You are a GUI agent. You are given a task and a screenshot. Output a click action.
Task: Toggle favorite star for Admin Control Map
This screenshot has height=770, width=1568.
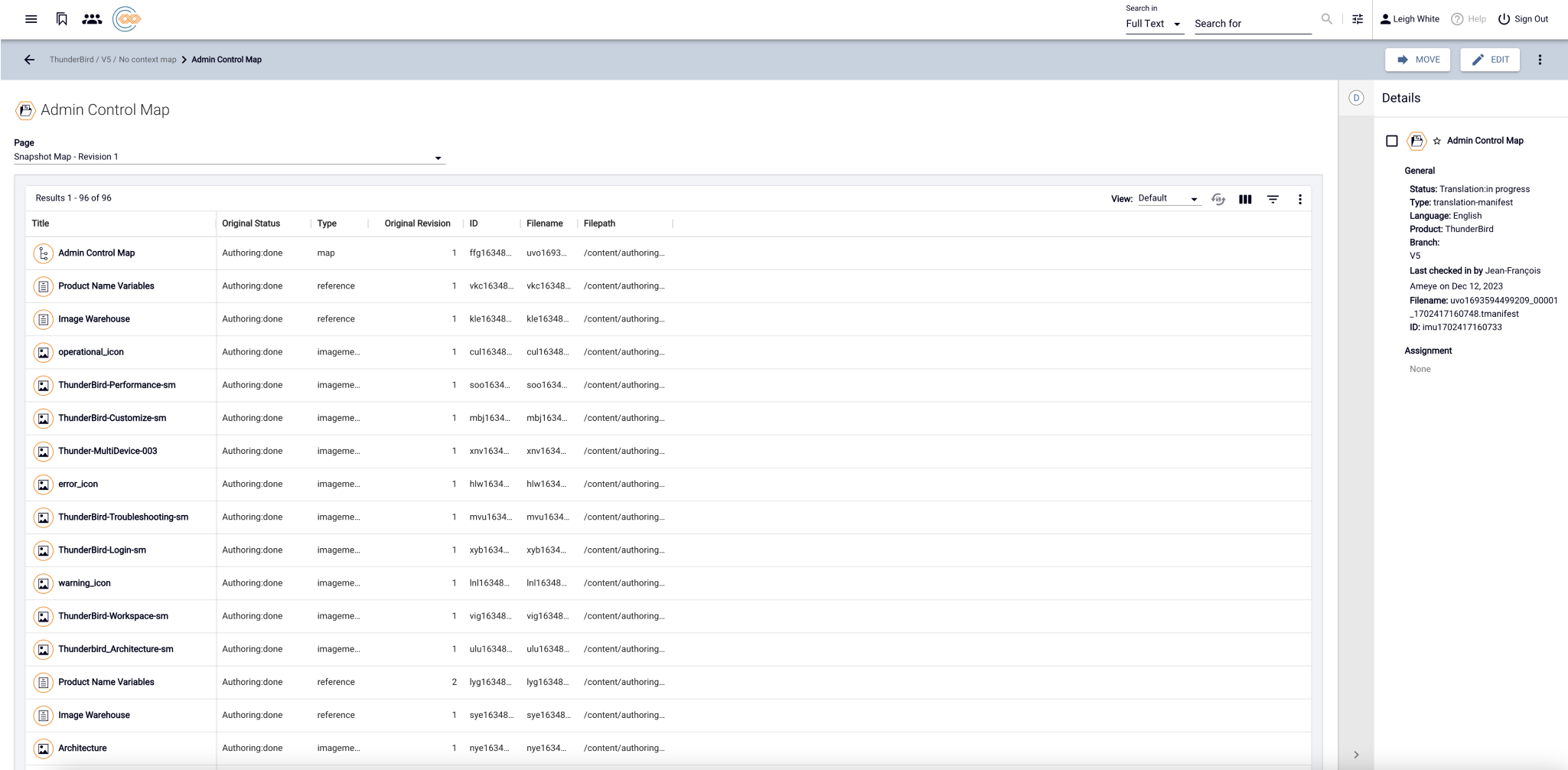1436,141
